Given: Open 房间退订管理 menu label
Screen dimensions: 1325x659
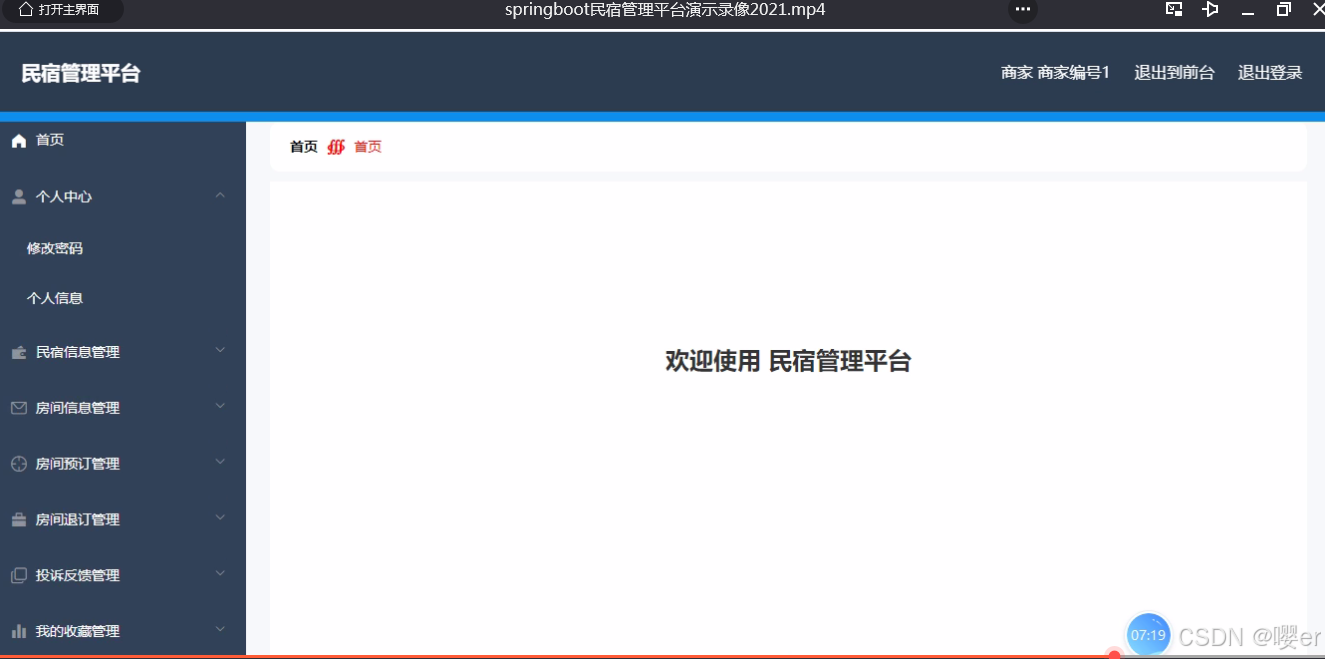Looking at the screenshot, I should [x=78, y=520].
